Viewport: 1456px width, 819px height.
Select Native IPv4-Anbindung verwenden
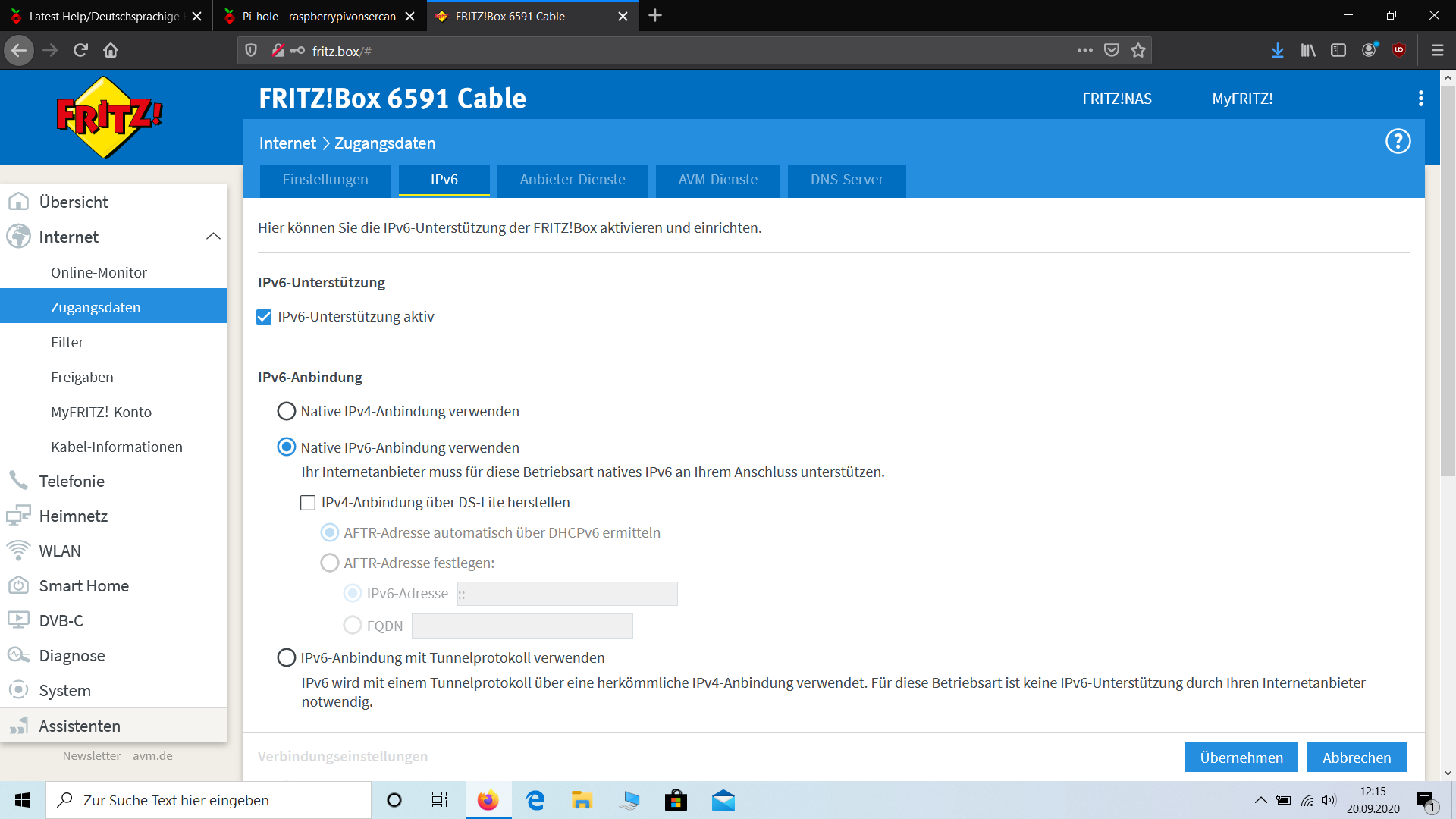pyautogui.click(x=286, y=411)
